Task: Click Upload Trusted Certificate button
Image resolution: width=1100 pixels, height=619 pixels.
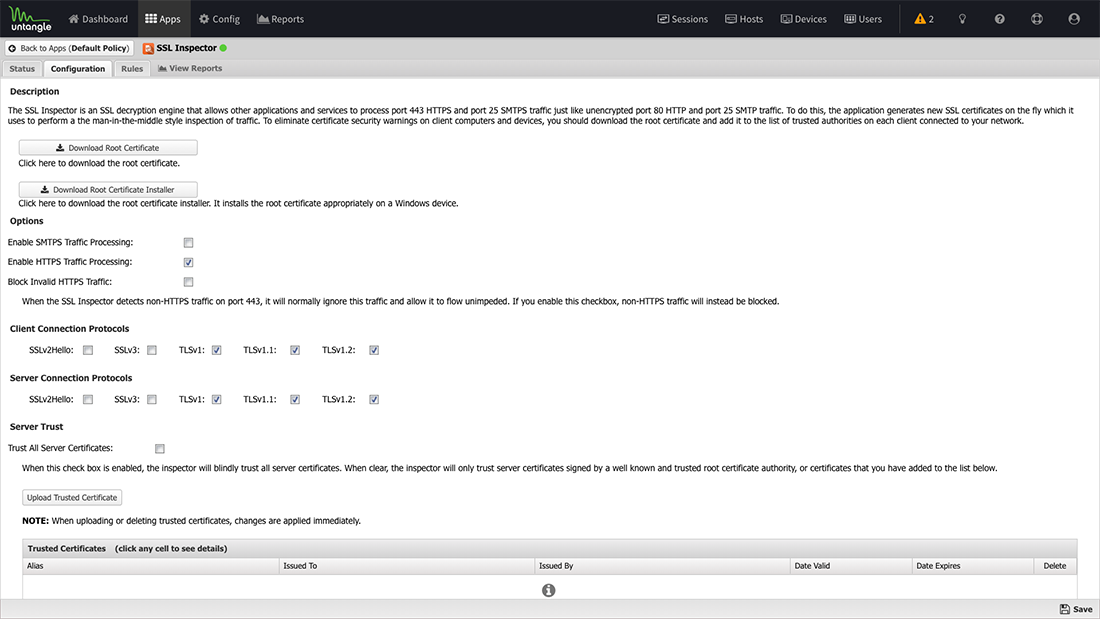Action: (72, 498)
